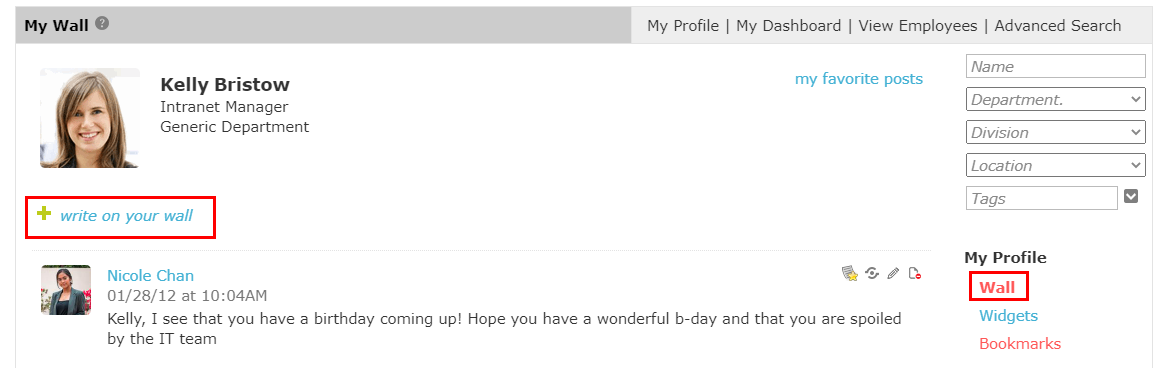
Task: Open Advanced Search in the top menu
Action: [x=1057, y=26]
